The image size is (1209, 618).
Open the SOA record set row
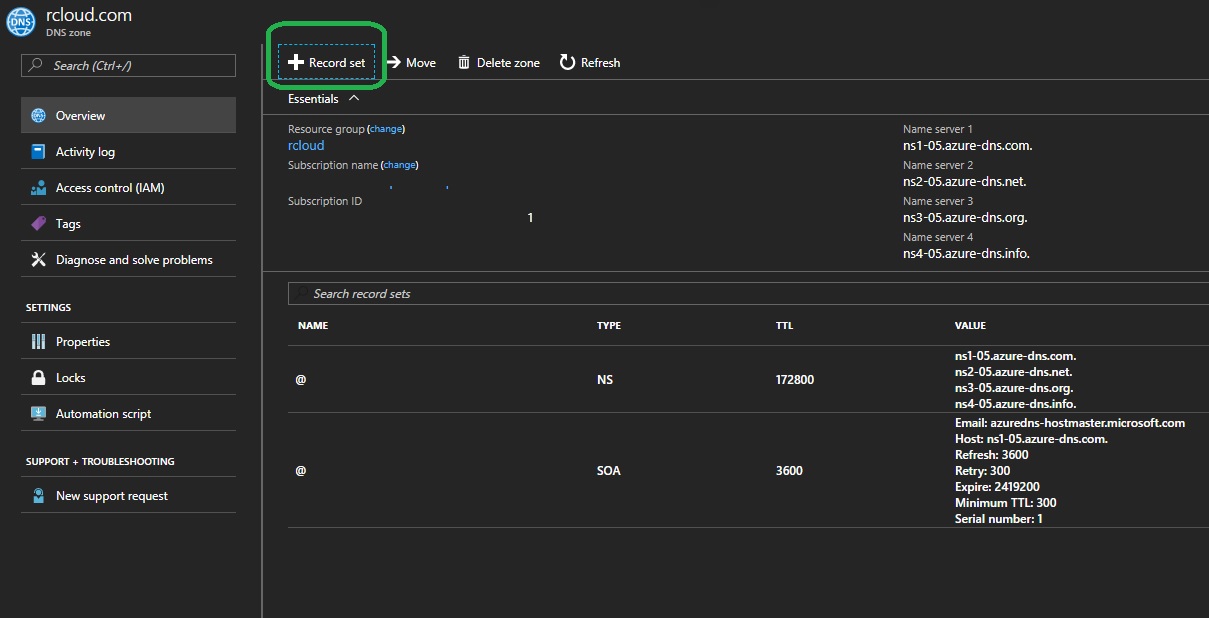coord(608,470)
